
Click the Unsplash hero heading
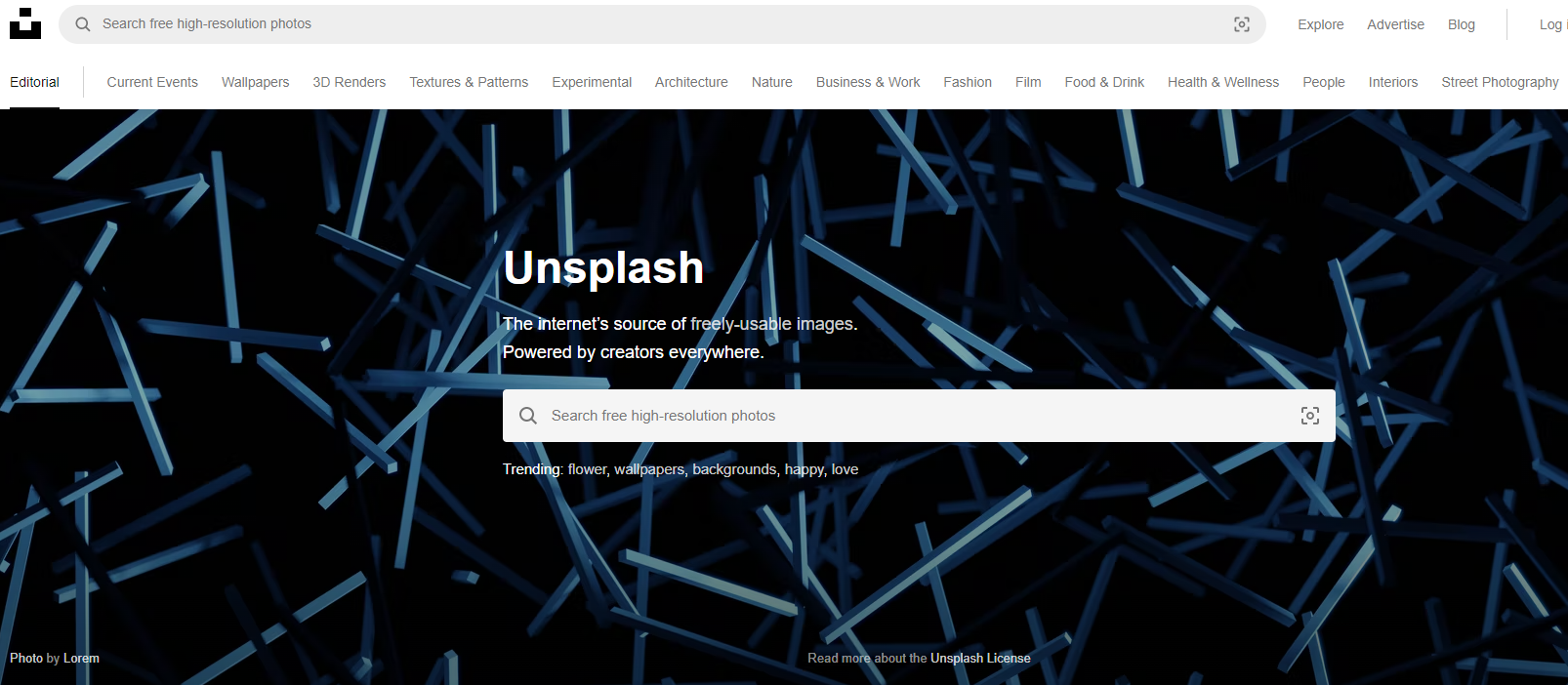[603, 268]
